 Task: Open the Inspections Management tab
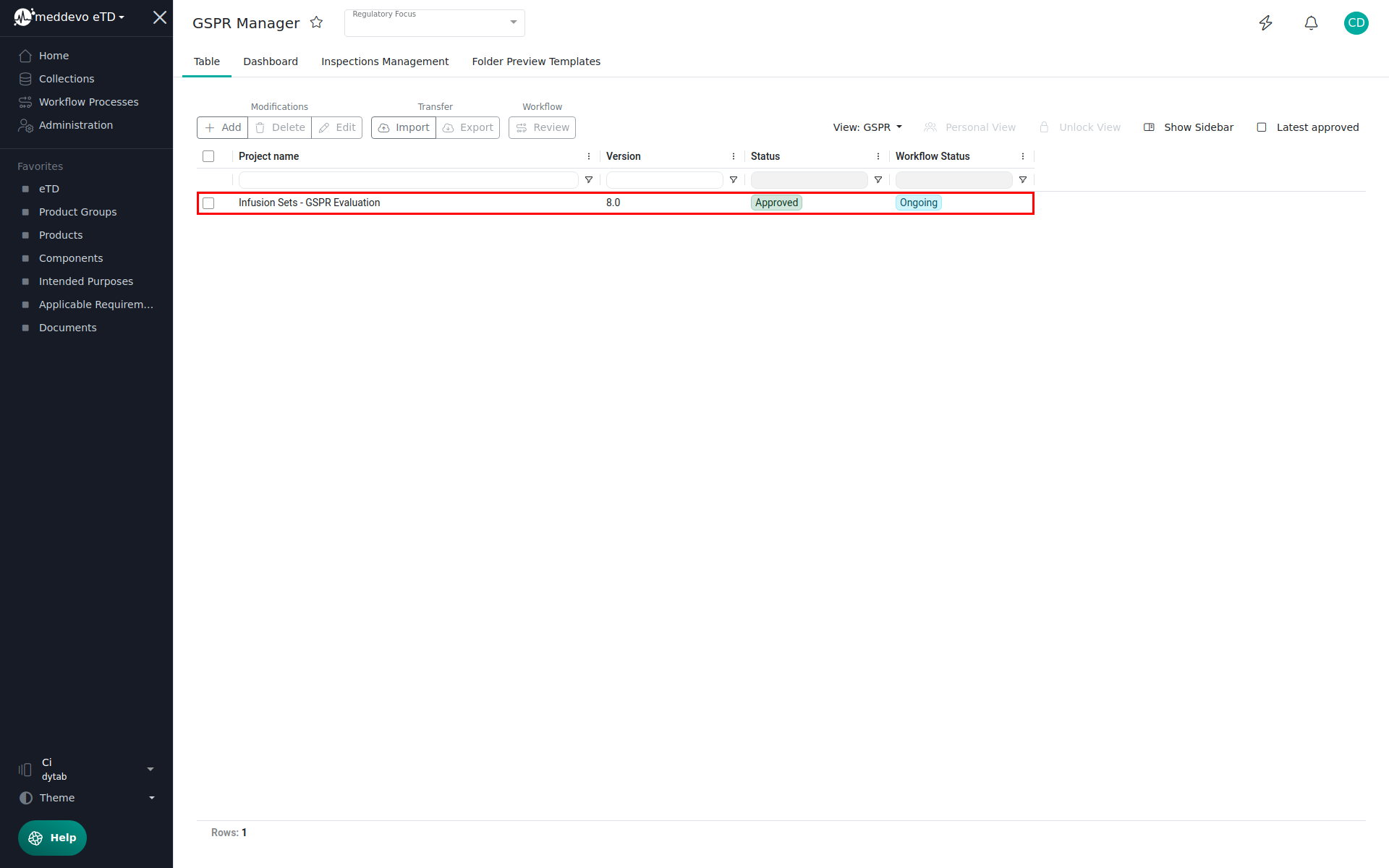(385, 61)
